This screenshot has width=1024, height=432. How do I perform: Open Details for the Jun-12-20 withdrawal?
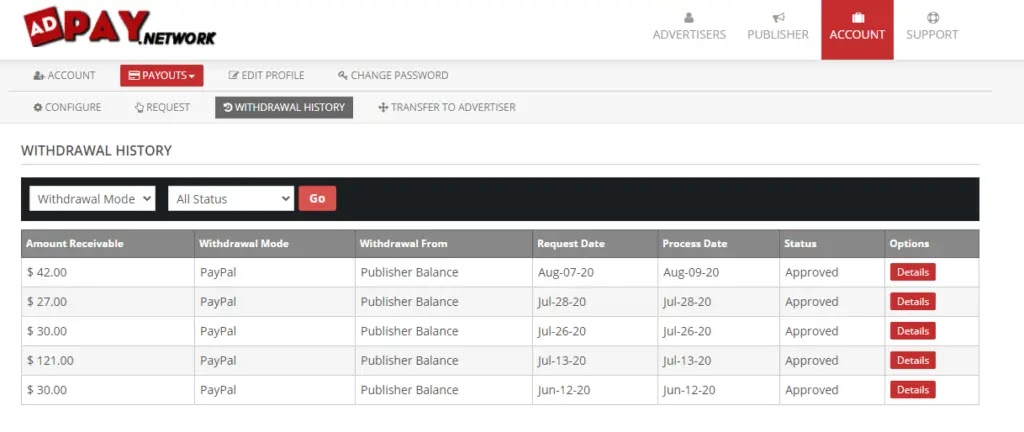pyautogui.click(x=912, y=390)
